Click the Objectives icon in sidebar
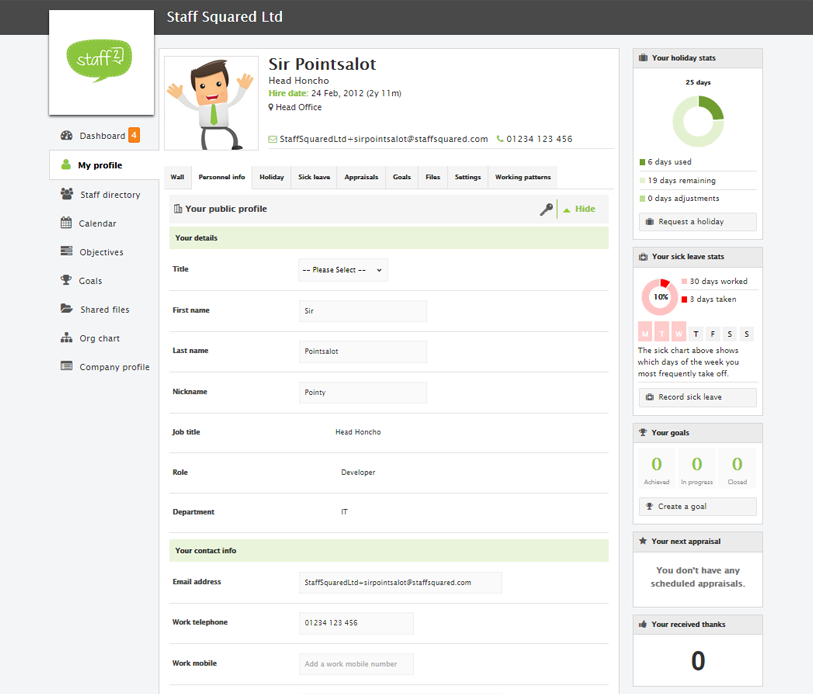 pos(64,251)
